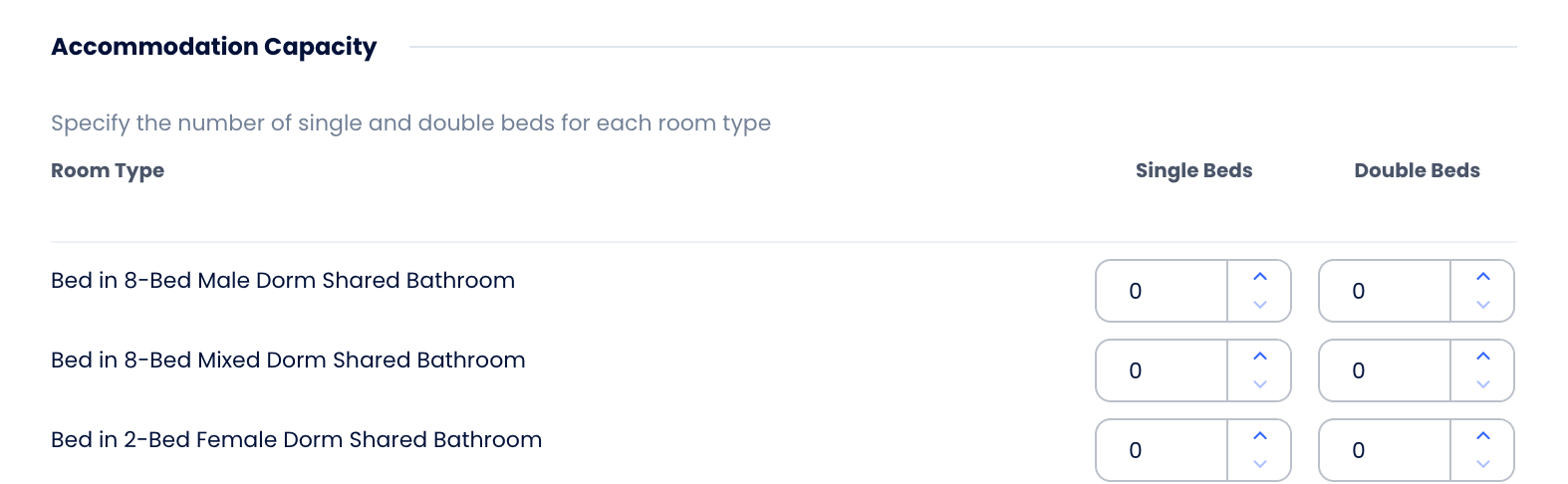Decrease single beds for 8-Bed Mixed Dorm
The image size is (1568, 484).
click(1260, 384)
